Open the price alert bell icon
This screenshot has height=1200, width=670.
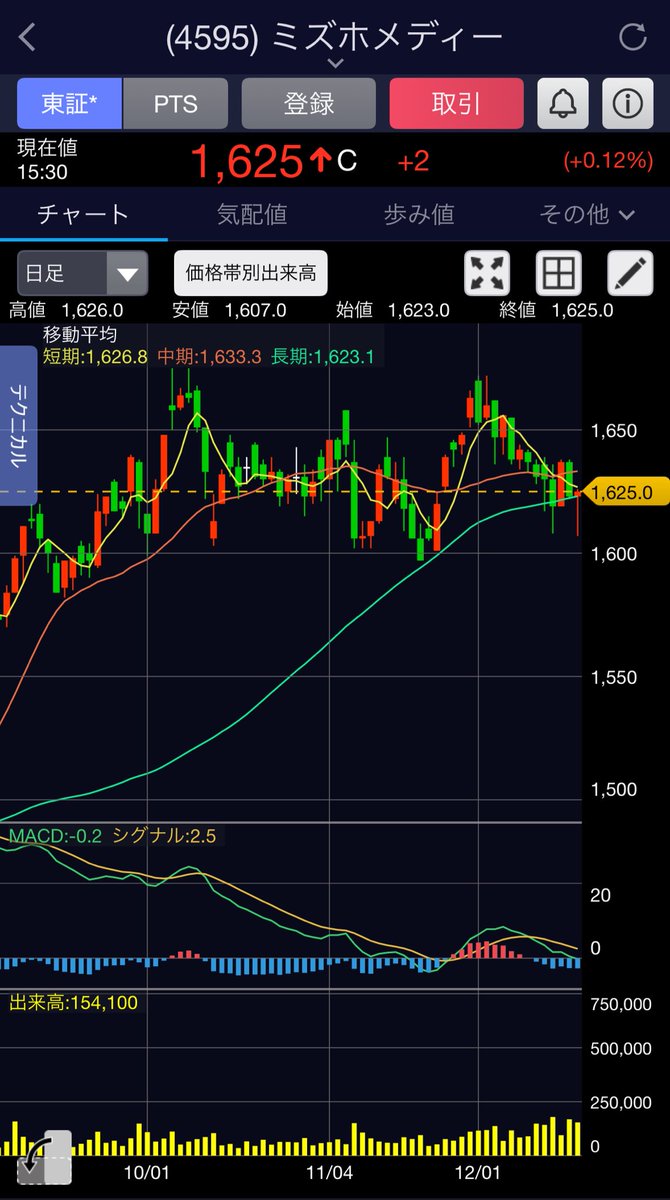click(563, 103)
